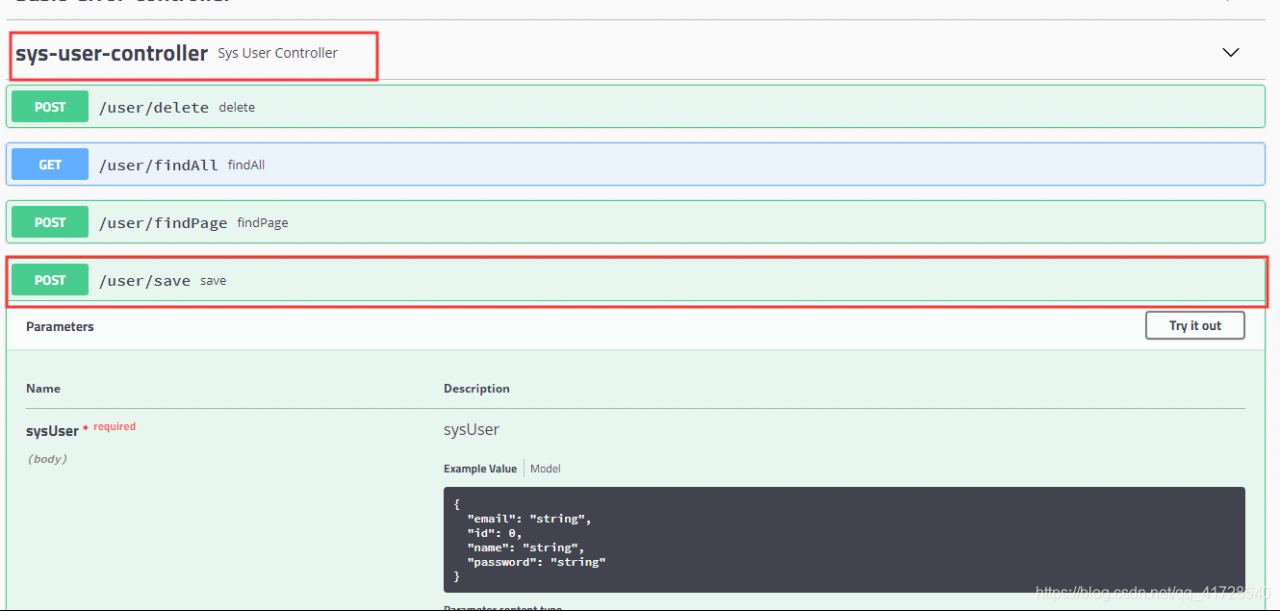Viewport: 1280px width, 611px height.
Task: Click the "Name" column header
Action: pyautogui.click(x=43, y=389)
